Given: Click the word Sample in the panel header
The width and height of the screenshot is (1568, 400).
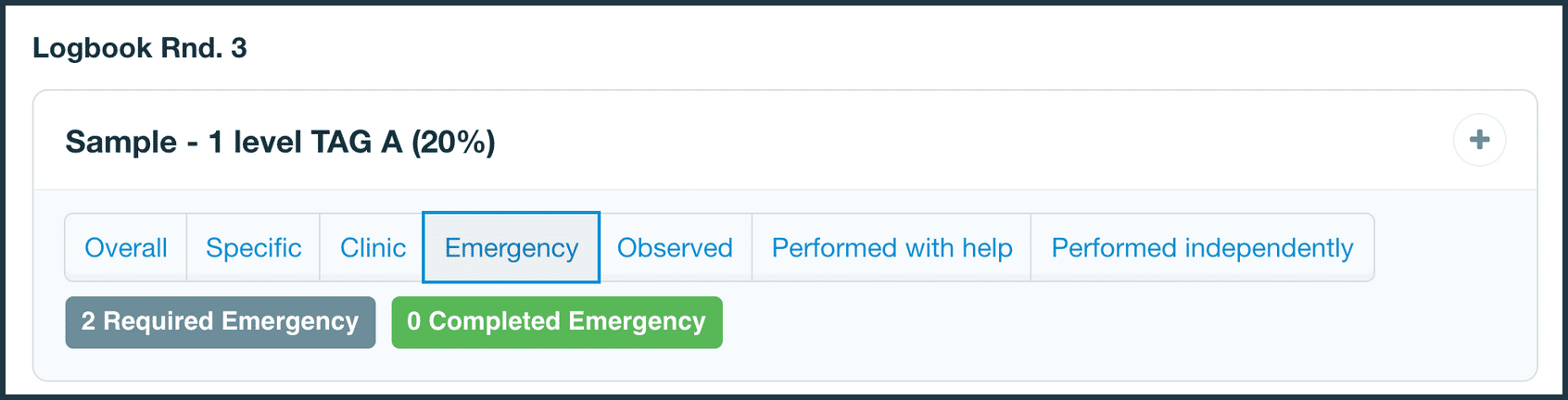Looking at the screenshot, I should pyautogui.click(x=120, y=142).
